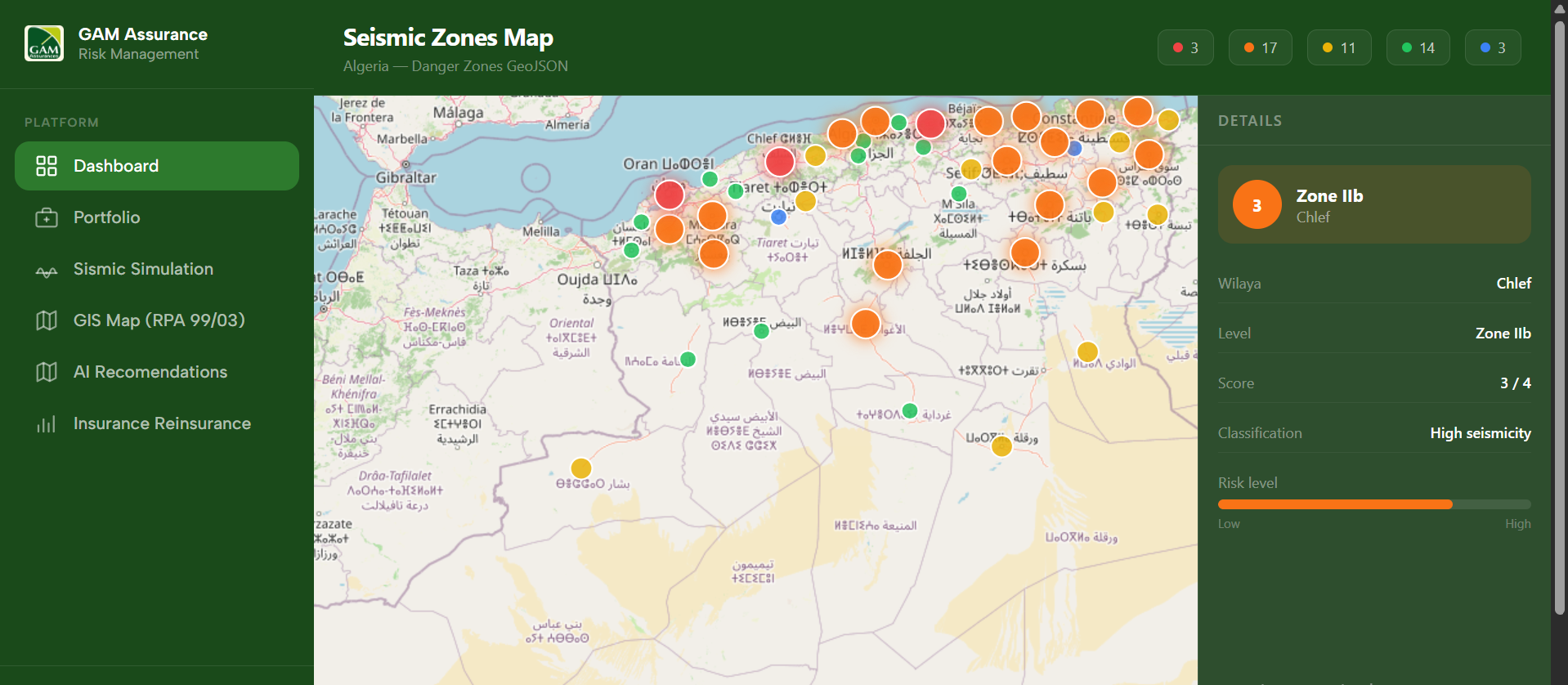The height and width of the screenshot is (685, 1568).
Task: Filter by red zone count chip
Action: coord(1185,47)
